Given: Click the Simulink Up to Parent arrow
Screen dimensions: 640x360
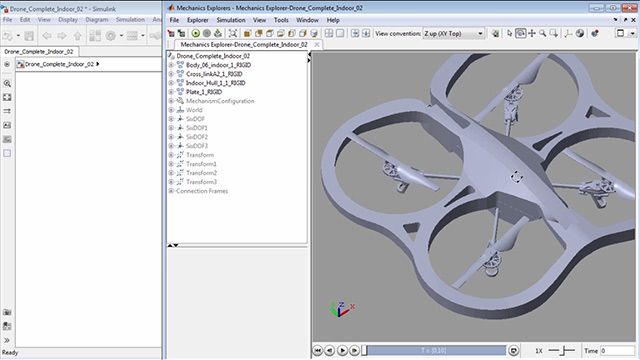Looking at the screenshot, I should [78, 36].
